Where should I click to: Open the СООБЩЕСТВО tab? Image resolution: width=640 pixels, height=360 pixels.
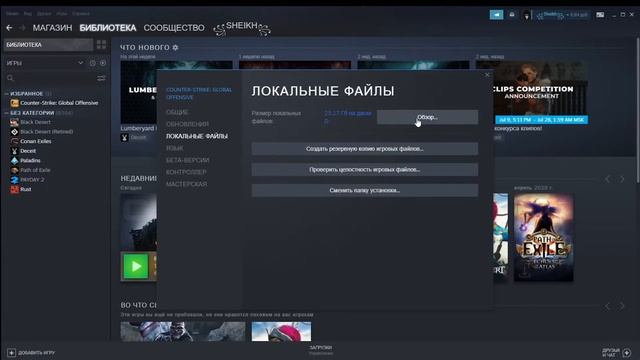pyautogui.click(x=174, y=28)
